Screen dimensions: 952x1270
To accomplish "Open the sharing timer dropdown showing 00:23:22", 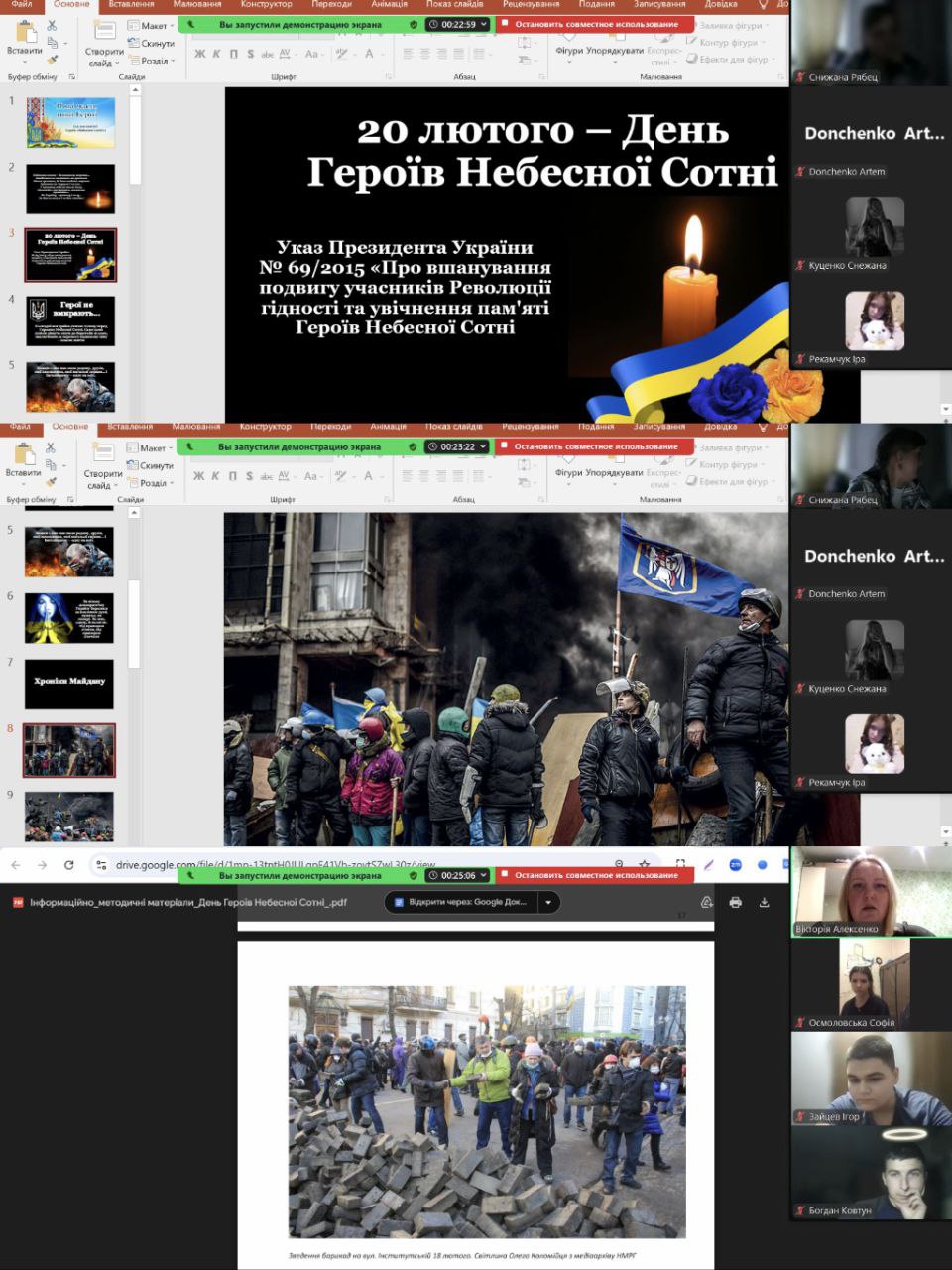I will click(x=456, y=446).
